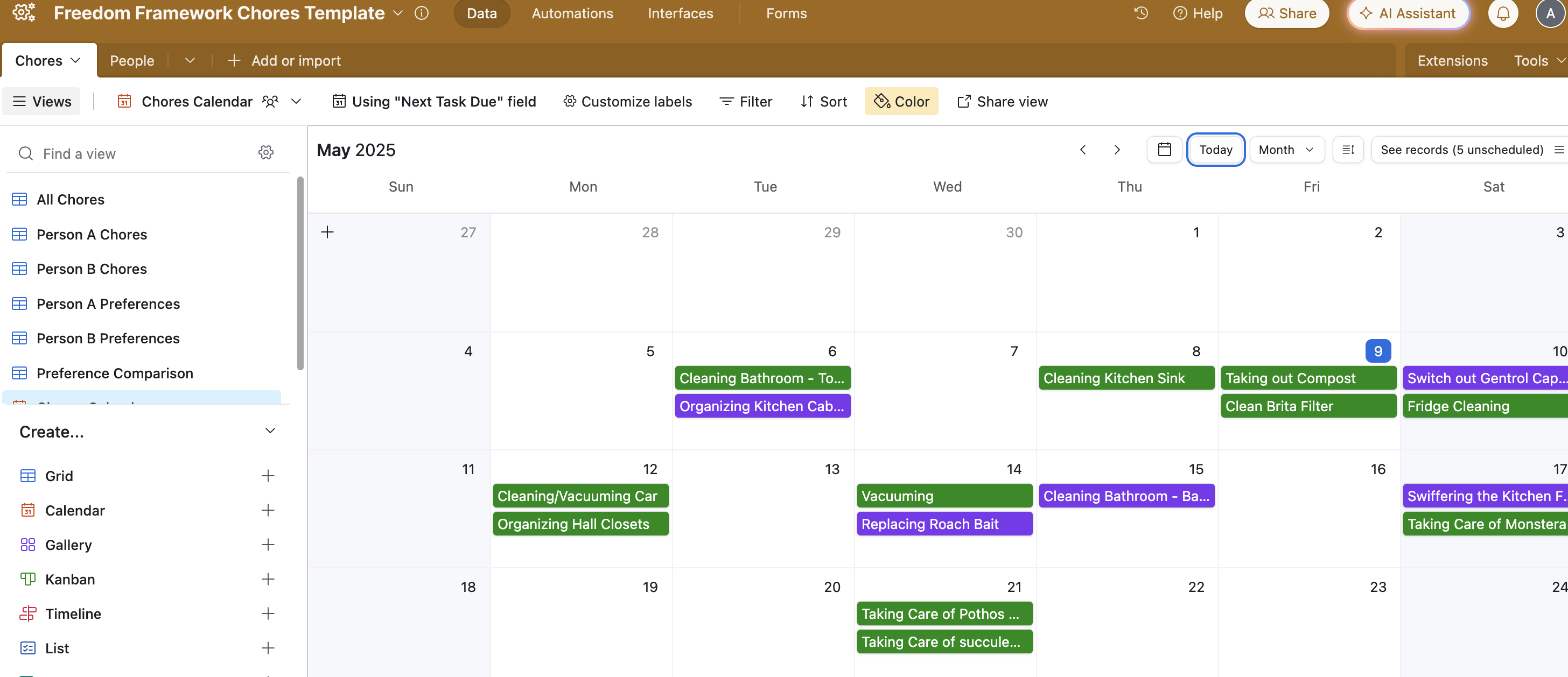Open the Color options button
The height and width of the screenshot is (677, 1568).
901,102
